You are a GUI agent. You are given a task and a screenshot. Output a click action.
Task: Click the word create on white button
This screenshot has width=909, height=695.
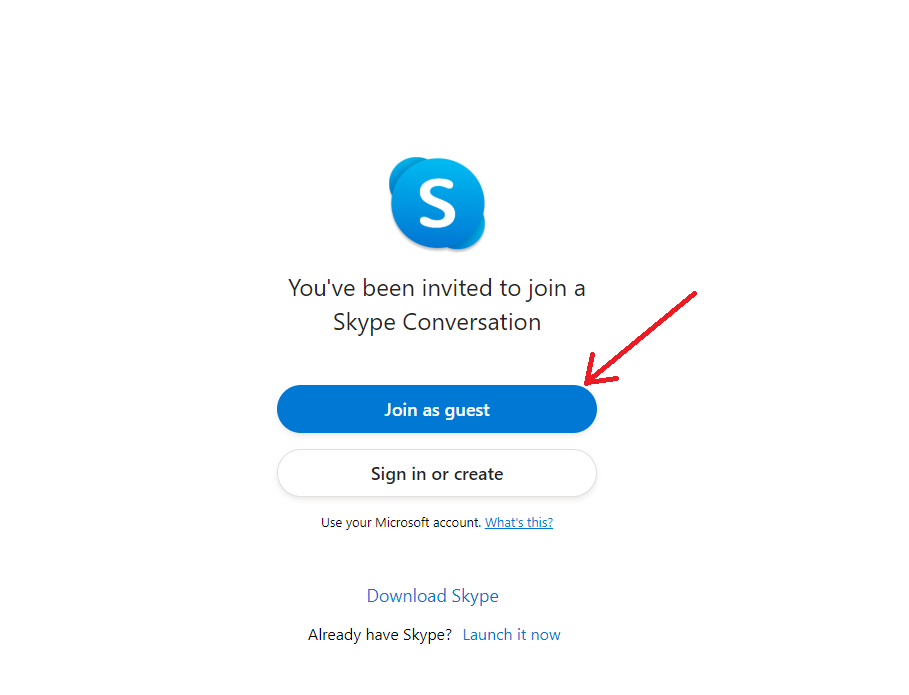coord(478,474)
